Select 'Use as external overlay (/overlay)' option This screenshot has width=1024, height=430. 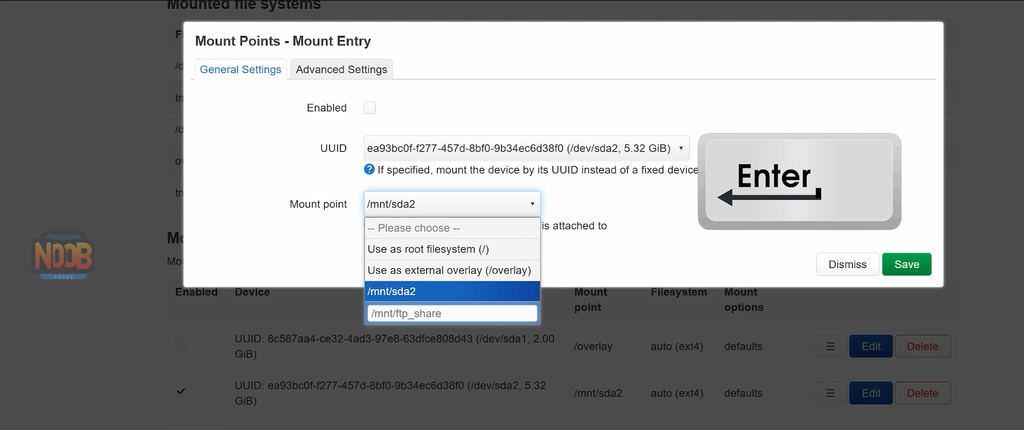click(452, 270)
